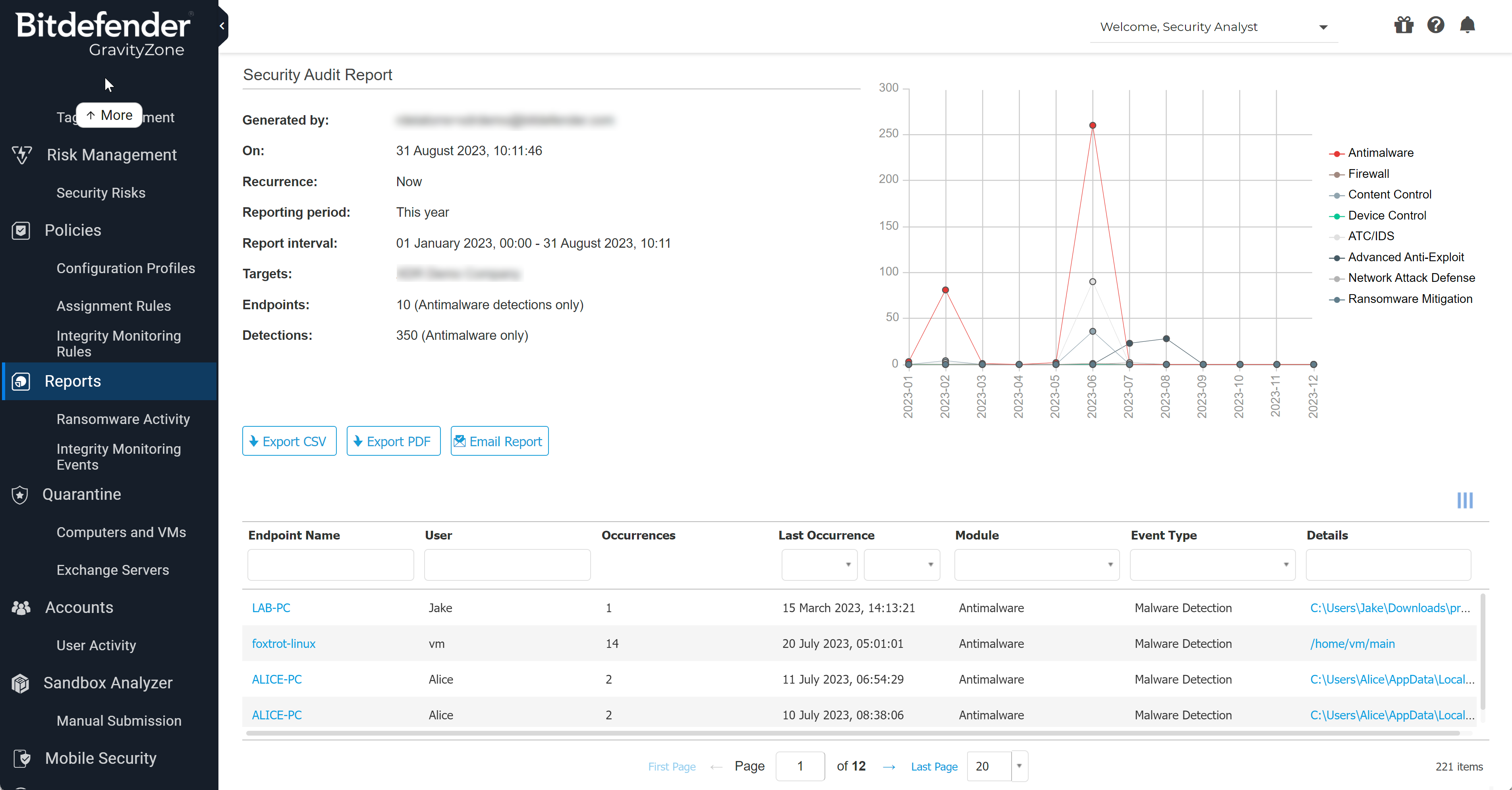Click Export CSV button
The image size is (1512, 790).
[290, 441]
